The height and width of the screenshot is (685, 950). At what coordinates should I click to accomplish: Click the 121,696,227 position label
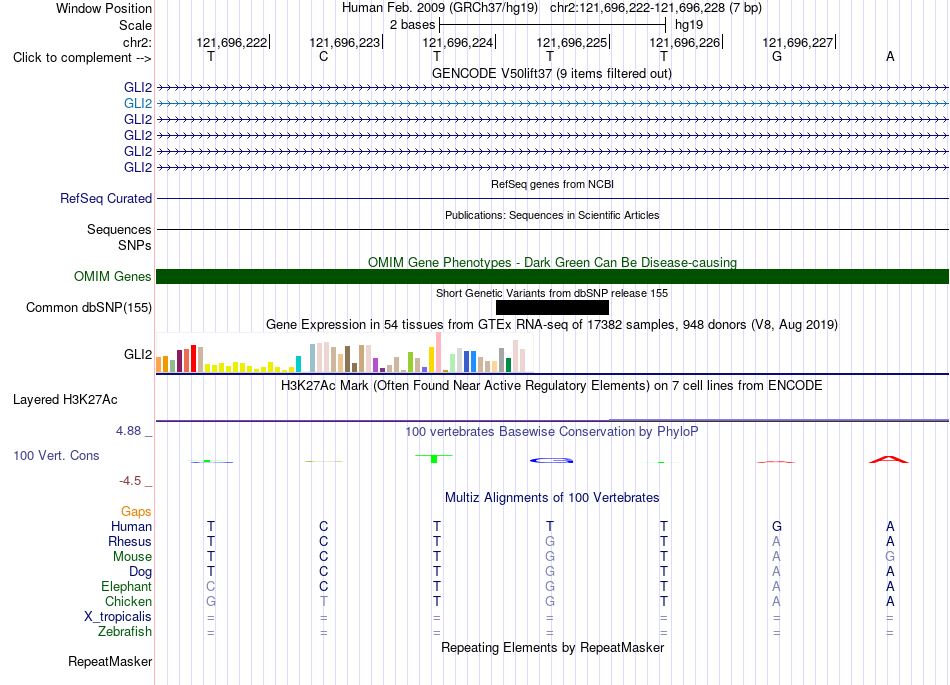(x=797, y=42)
